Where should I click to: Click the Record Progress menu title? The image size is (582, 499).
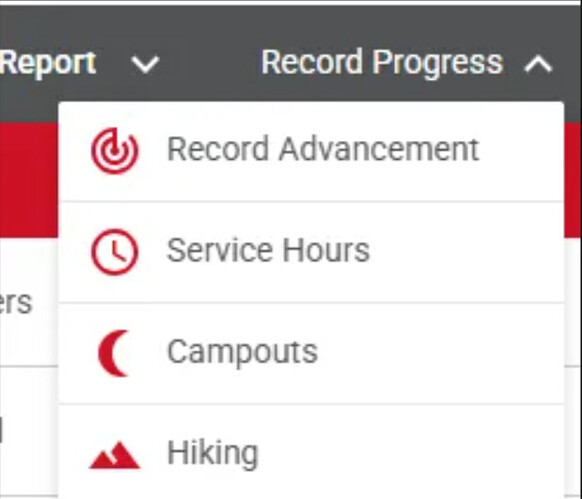tap(382, 63)
